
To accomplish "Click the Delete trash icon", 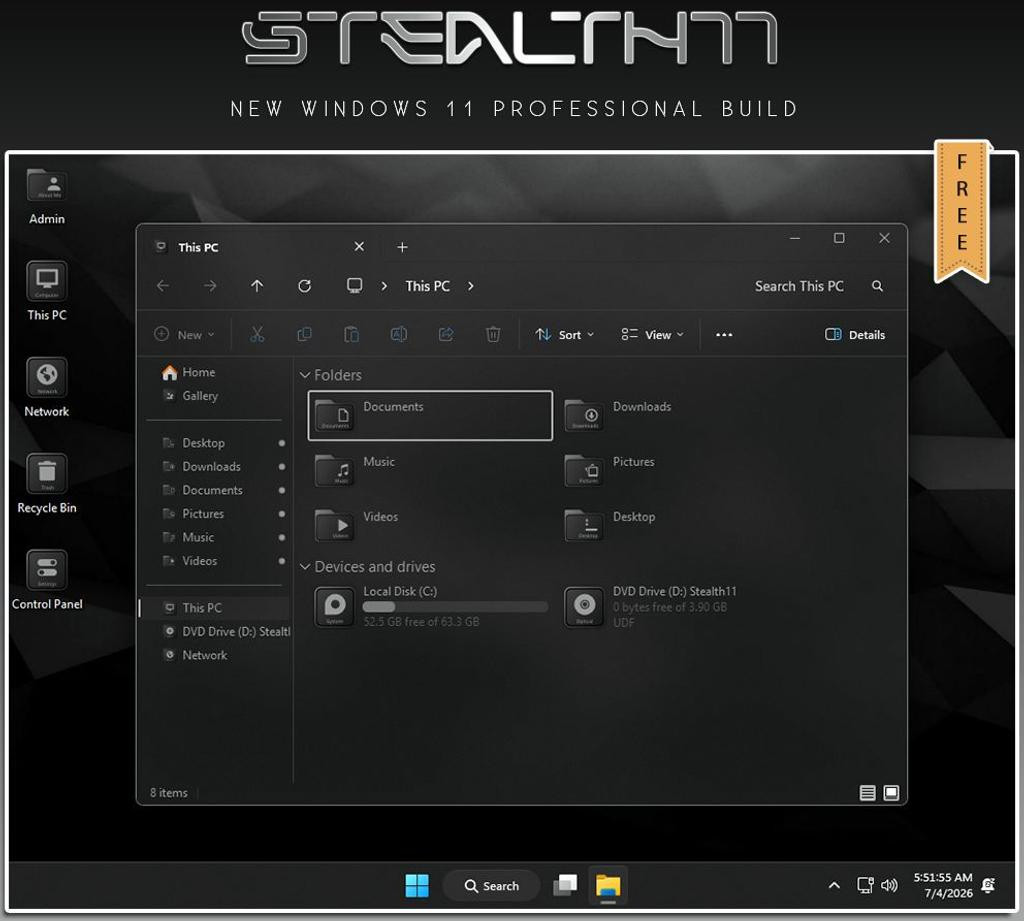I will 493,334.
